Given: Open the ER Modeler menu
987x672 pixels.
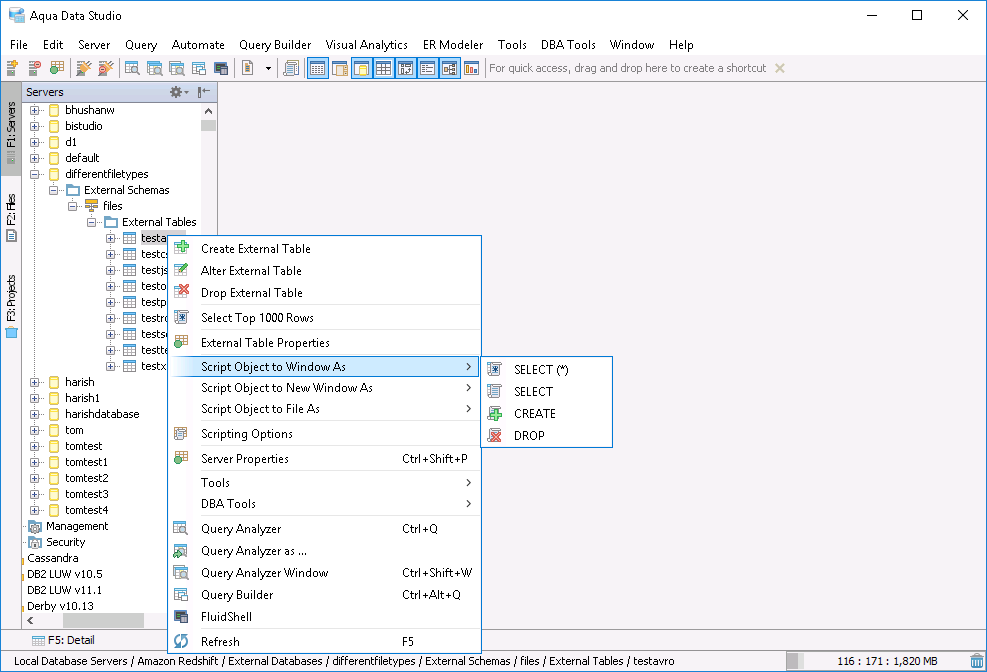Looking at the screenshot, I should (x=453, y=45).
